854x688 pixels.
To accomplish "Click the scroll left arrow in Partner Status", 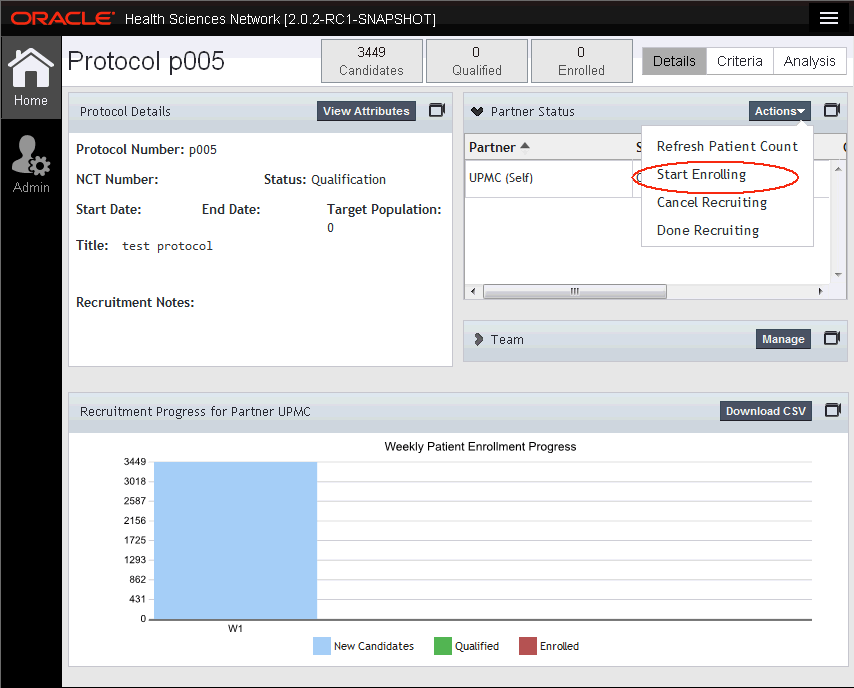I will point(473,291).
